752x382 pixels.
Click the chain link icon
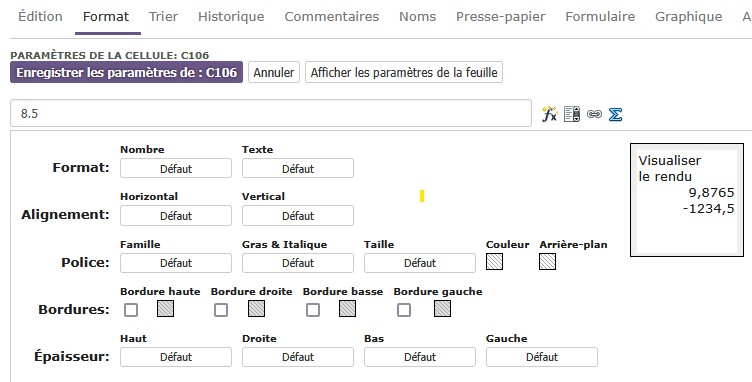point(594,114)
